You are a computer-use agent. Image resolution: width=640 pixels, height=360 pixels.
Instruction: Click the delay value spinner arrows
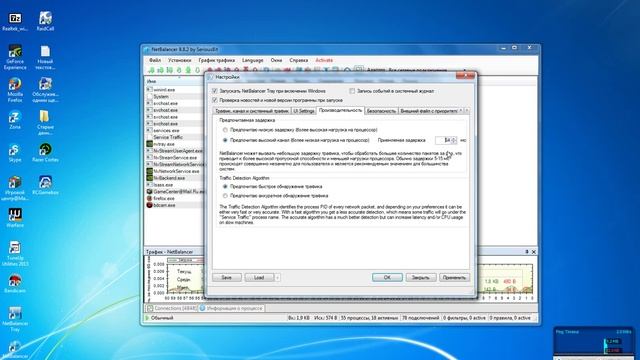[454, 140]
